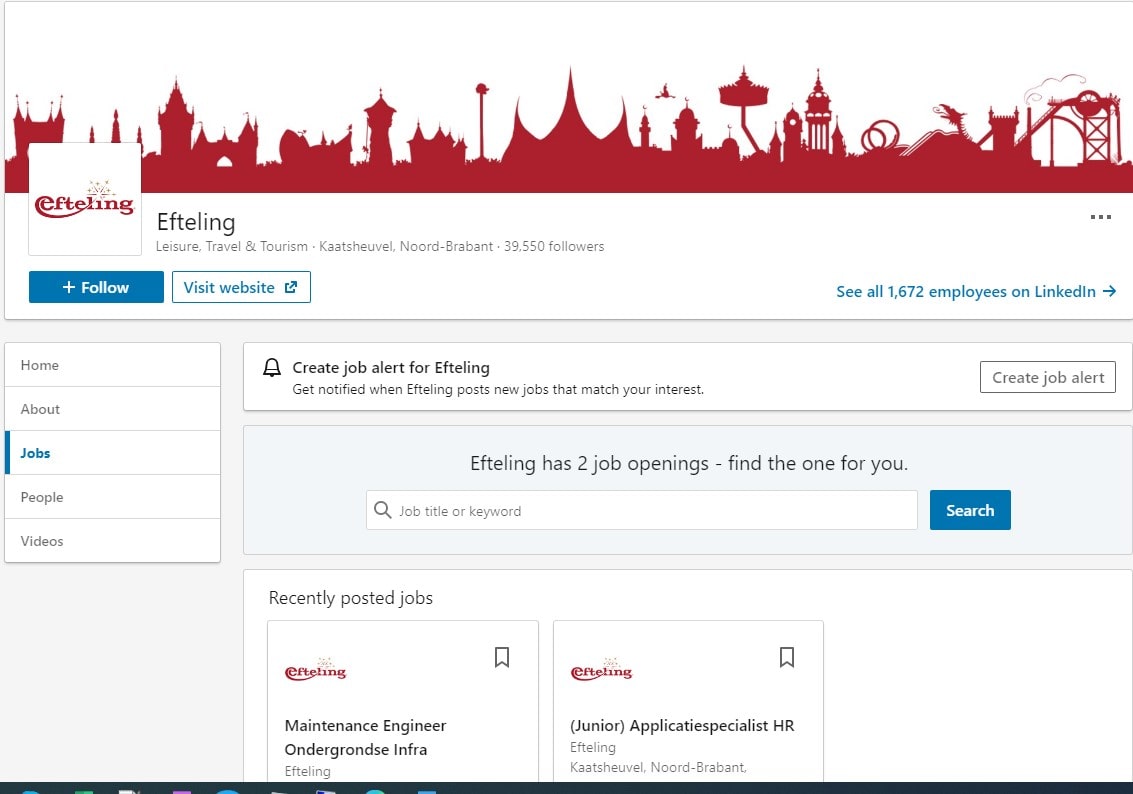Save the Maintenance Engineer job with bookmark icon
Viewport: 1133px width, 794px height.
(501, 657)
